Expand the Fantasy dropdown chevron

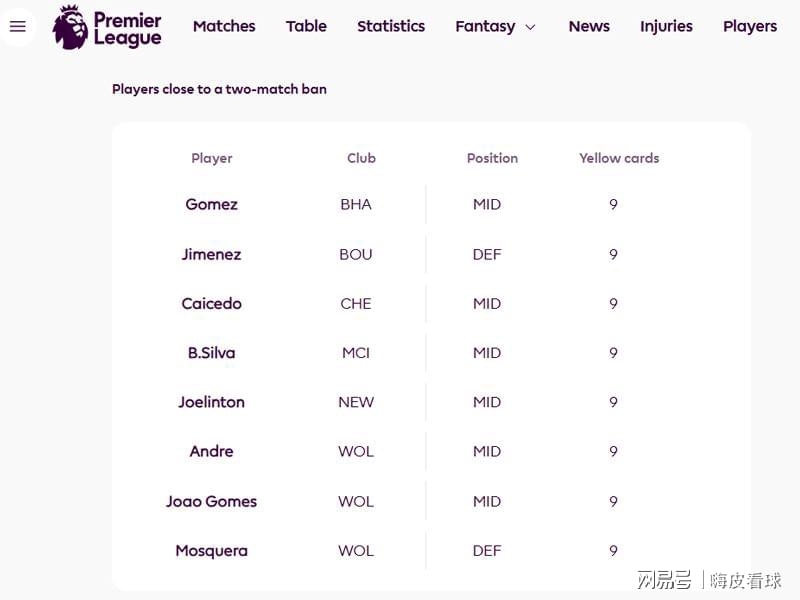click(x=530, y=27)
